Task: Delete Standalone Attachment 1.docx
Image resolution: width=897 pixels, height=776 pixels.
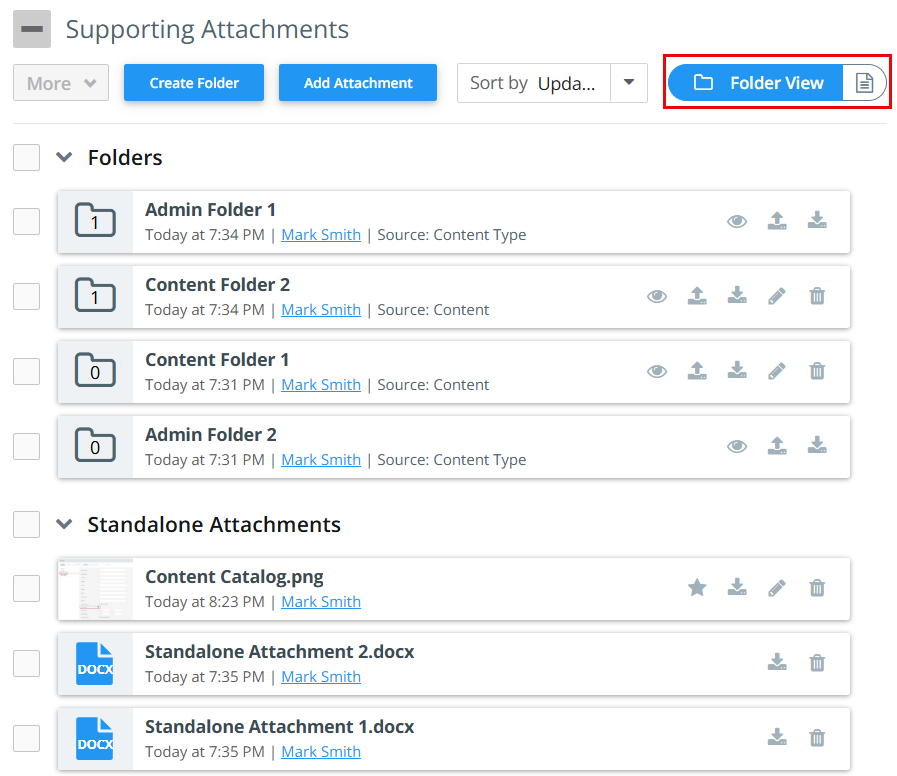Action: tap(817, 738)
